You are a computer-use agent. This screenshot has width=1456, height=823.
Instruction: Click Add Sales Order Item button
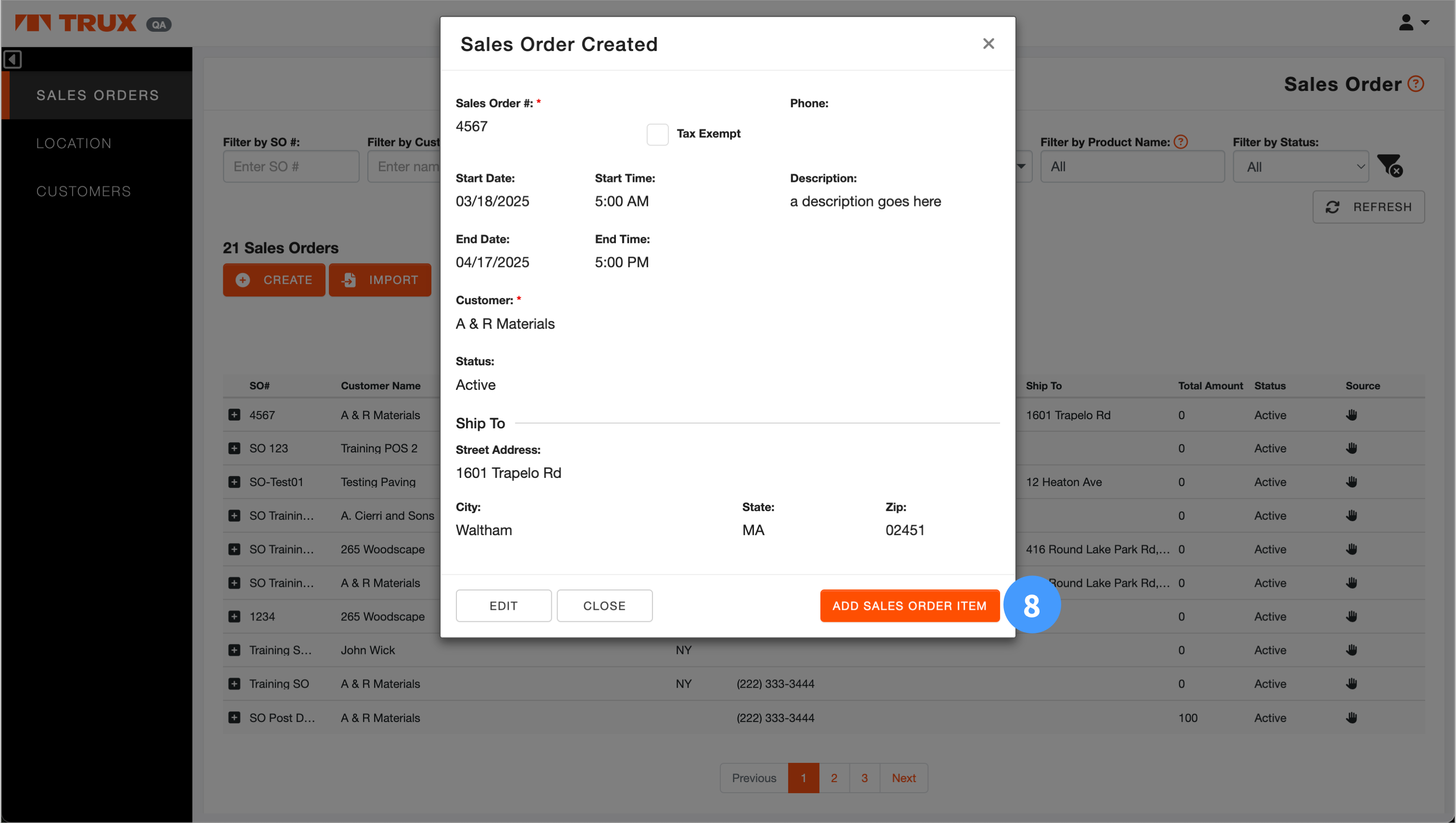click(x=909, y=605)
